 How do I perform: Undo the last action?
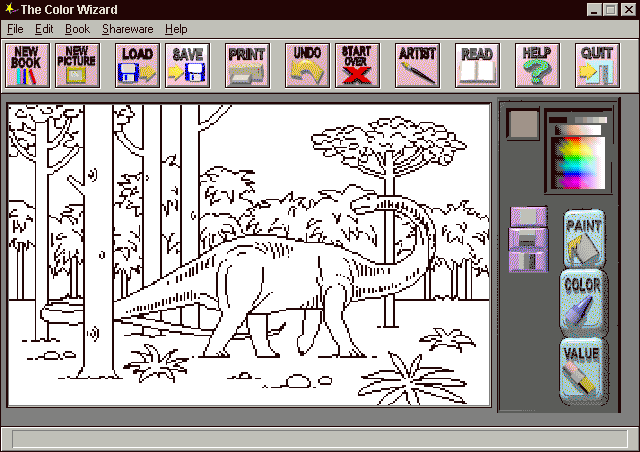tap(307, 65)
